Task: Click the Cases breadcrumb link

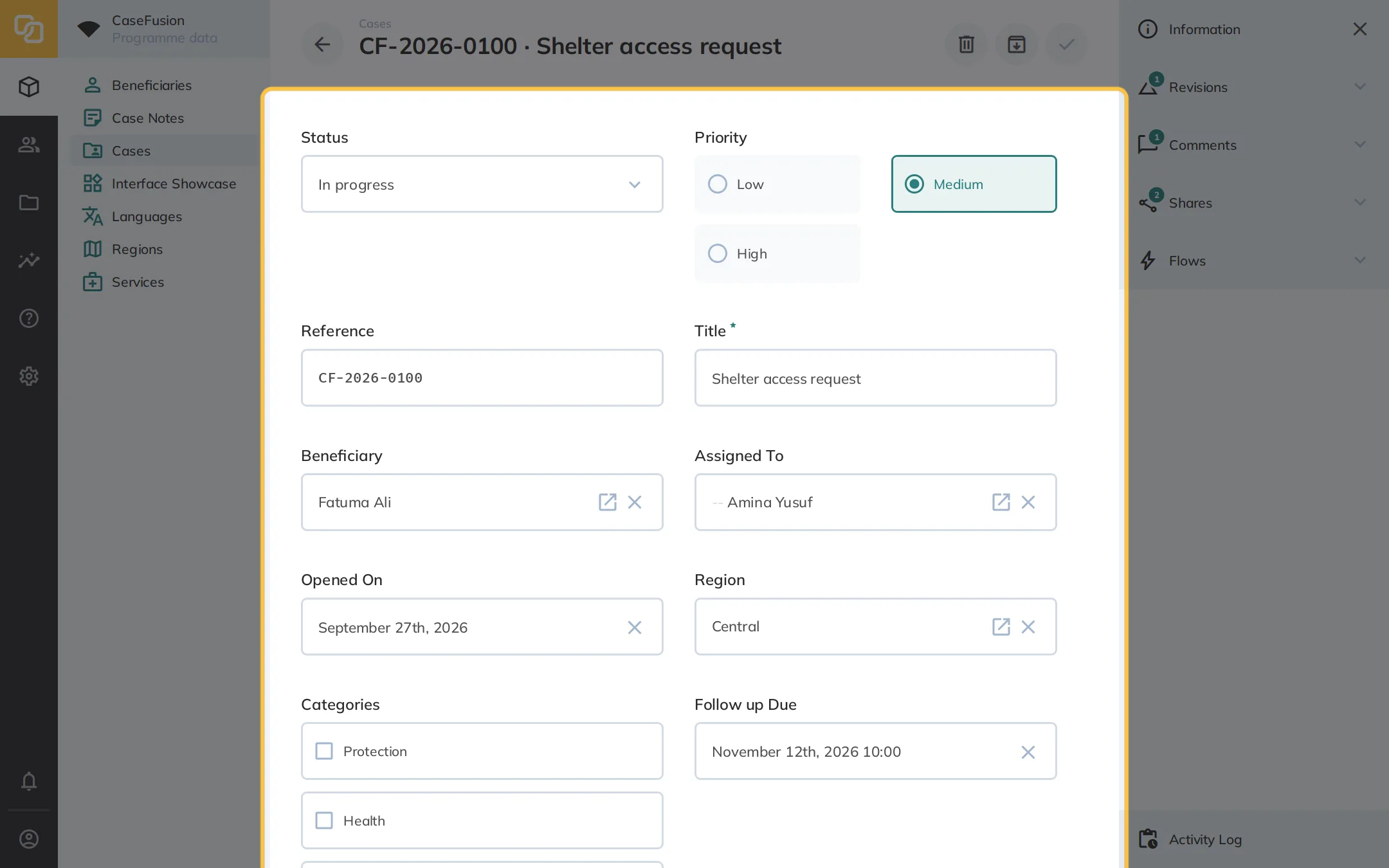Action: [375, 24]
